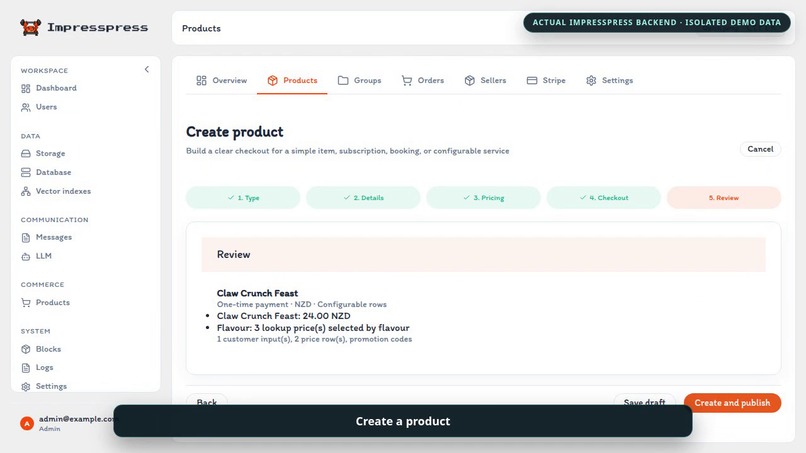Click the Blocks cube icon
The image size is (806, 453).
pyautogui.click(x=26, y=349)
